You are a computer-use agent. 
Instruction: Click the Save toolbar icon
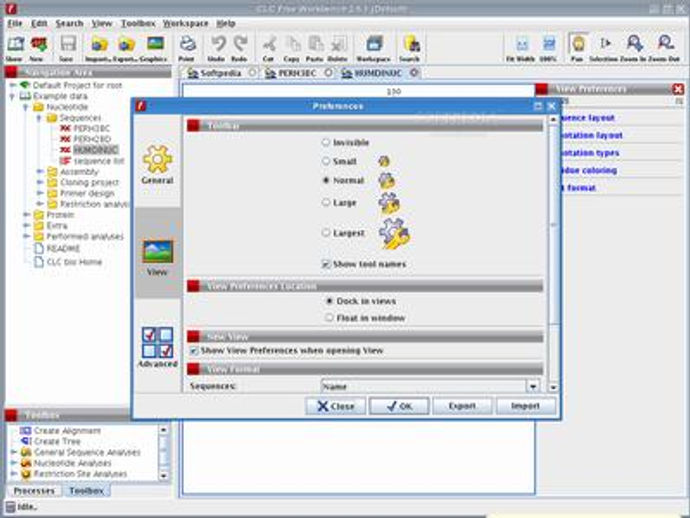(x=67, y=48)
